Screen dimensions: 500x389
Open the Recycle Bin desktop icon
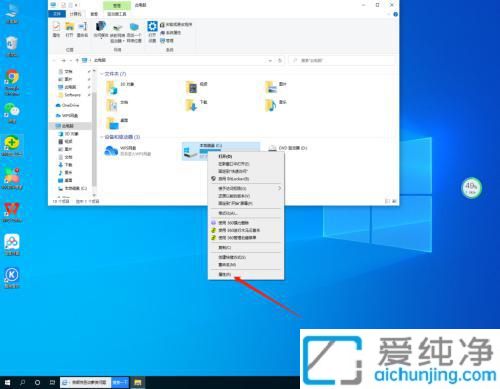(x=12, y=47)
